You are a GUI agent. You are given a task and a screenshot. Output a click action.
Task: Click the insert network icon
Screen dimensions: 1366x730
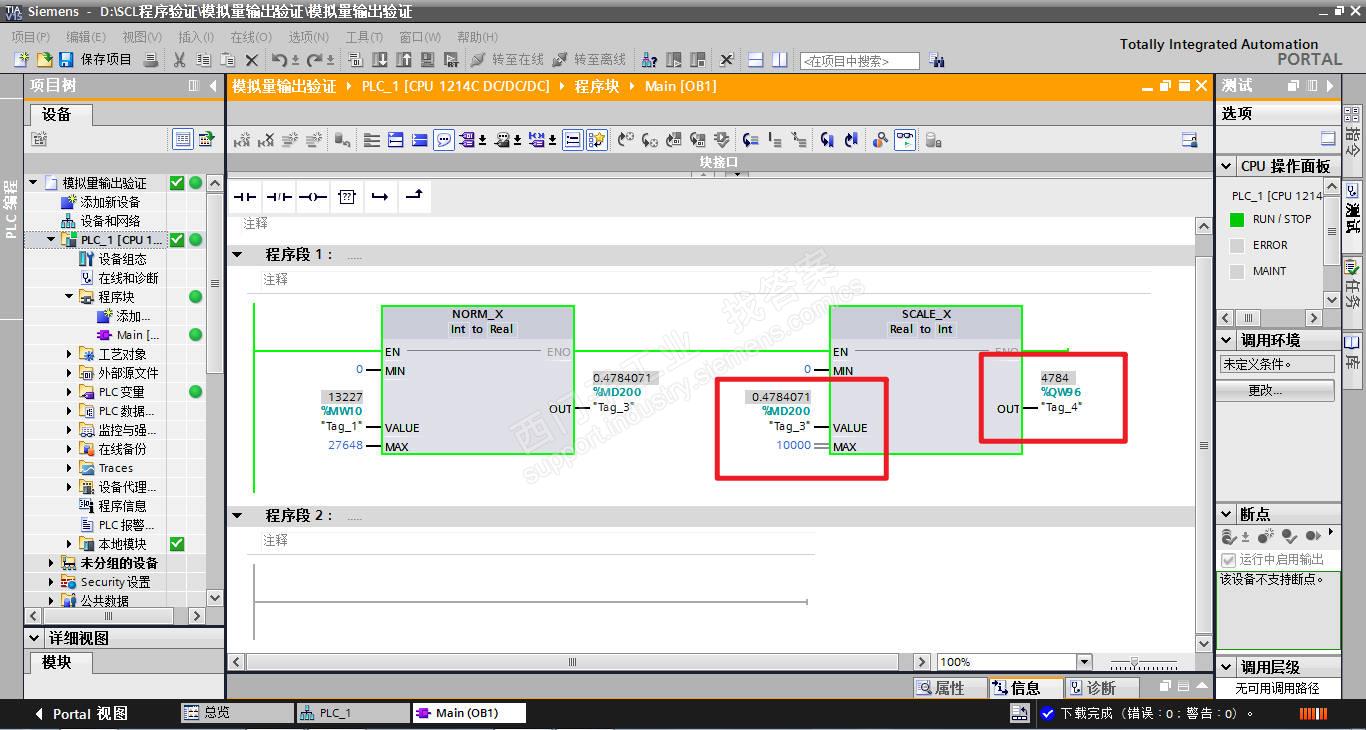(241, 140)
